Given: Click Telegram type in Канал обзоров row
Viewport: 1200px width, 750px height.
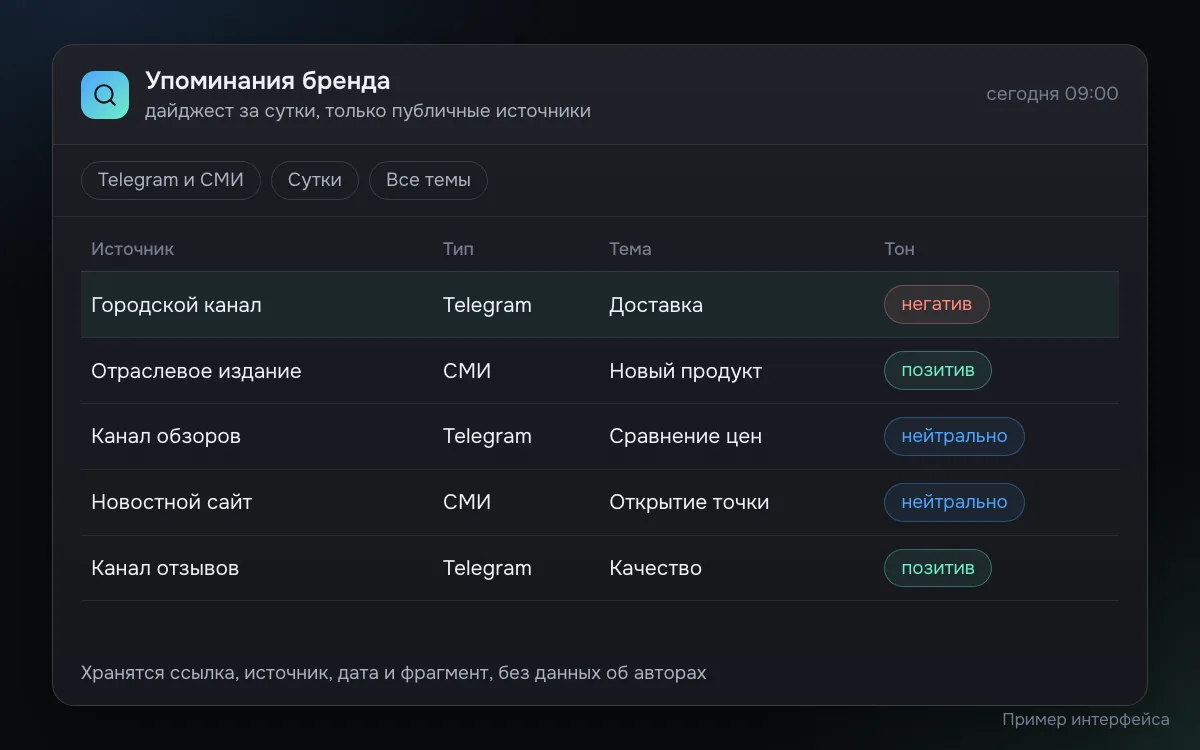Looking at the screenshot, I should (x=487, y=436).
